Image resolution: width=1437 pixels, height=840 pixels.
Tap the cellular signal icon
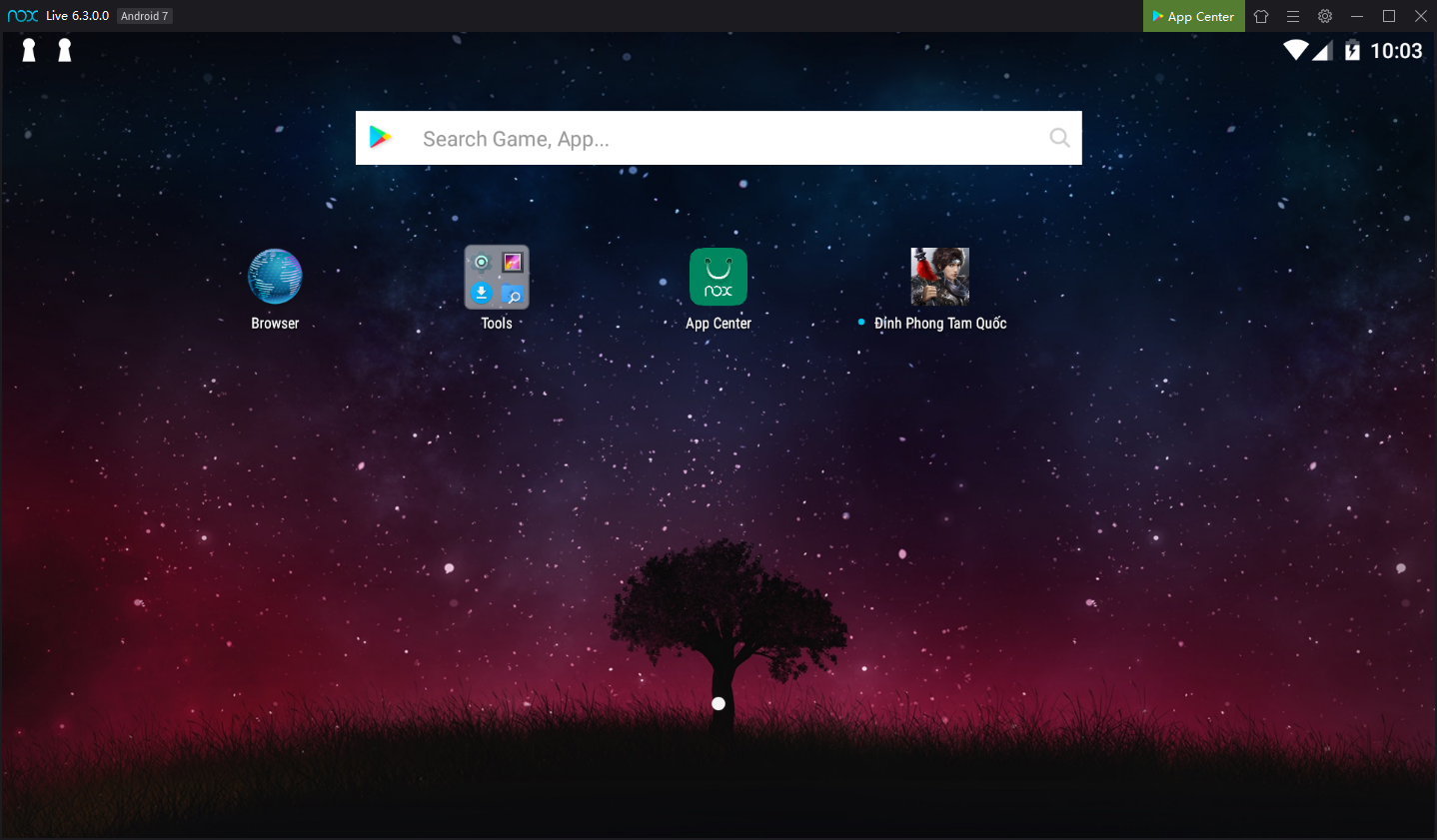[x=1322, y=51]
